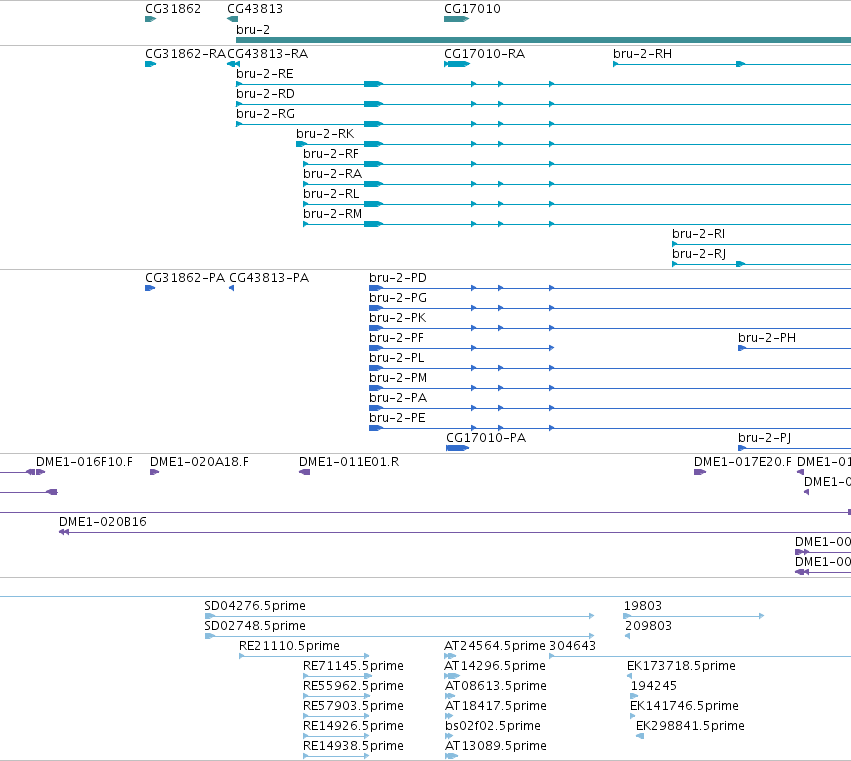Image resolution: width=851 pixels, height=761 pixels.
Task: Open transcript CG43813-RA
Action: click(268, 54)
